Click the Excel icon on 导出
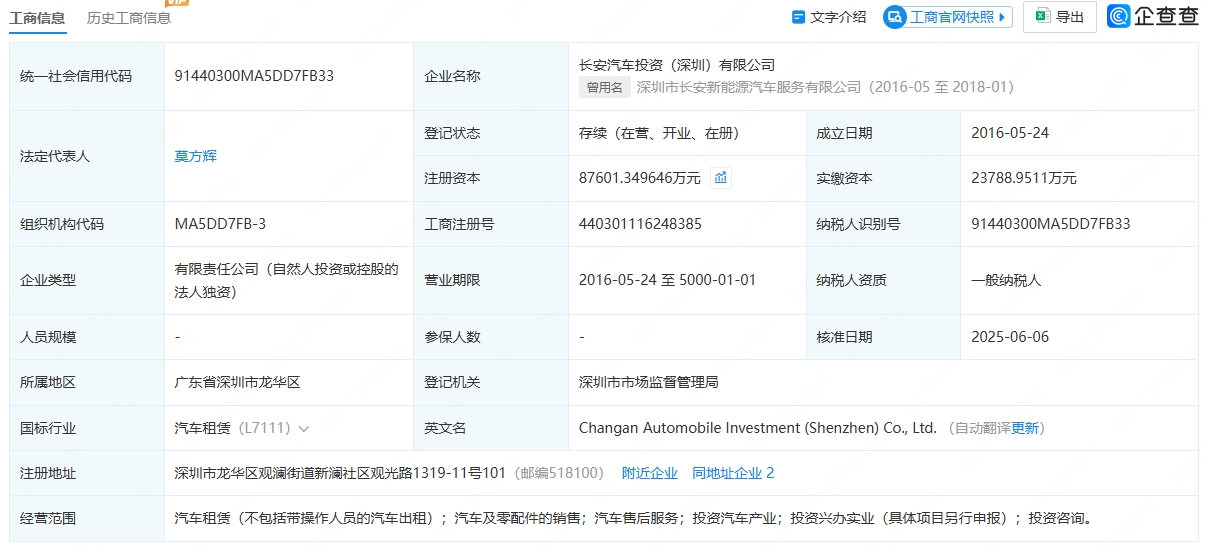The height and width of the screenshot is (552, 1207). pyautogui.click(x=1042, y=17)
